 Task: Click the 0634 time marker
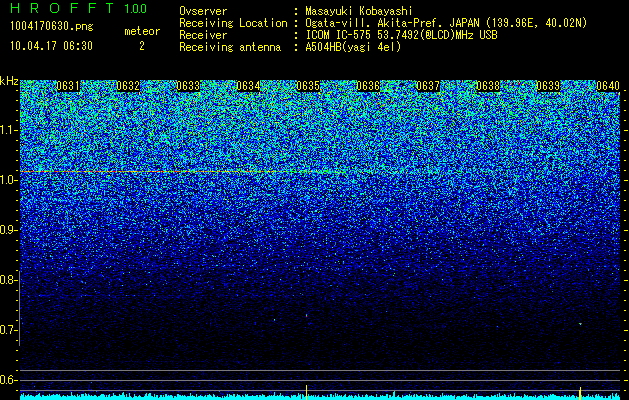click(248, 86)
